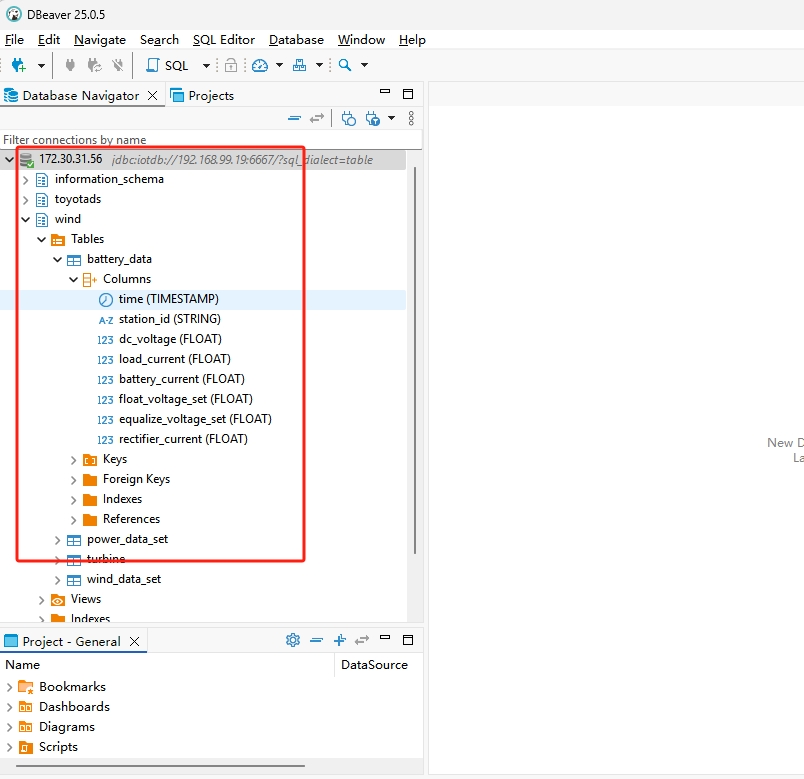Select the wind_data_set table

pos(123,579)
